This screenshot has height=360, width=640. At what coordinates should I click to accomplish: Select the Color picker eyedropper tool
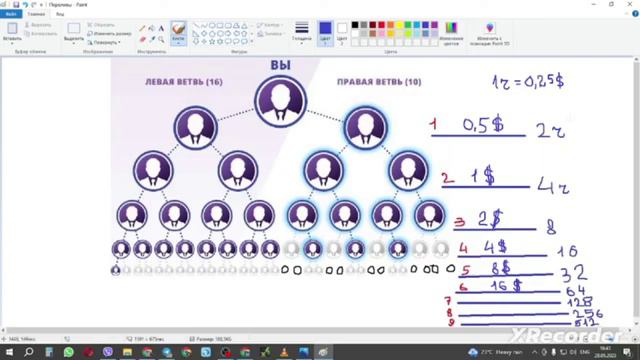coord(152,39)
